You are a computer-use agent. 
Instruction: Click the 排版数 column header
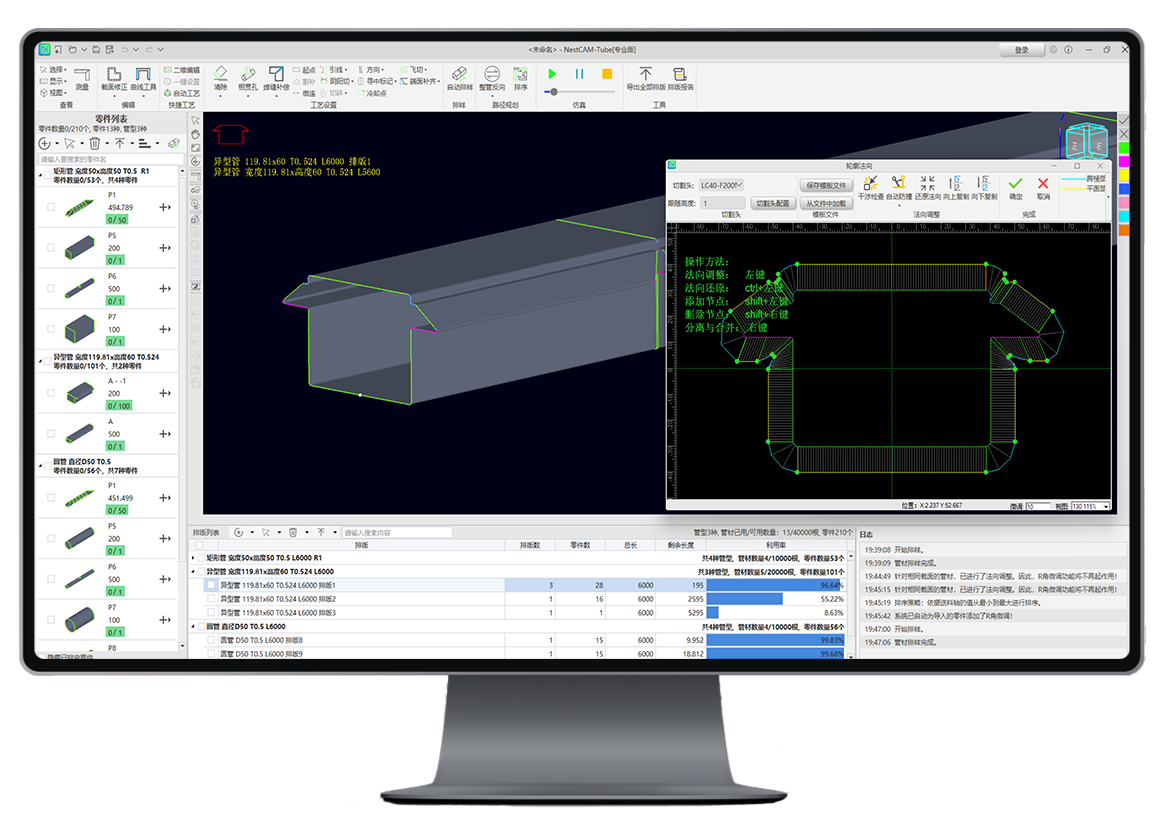[529, 546]
